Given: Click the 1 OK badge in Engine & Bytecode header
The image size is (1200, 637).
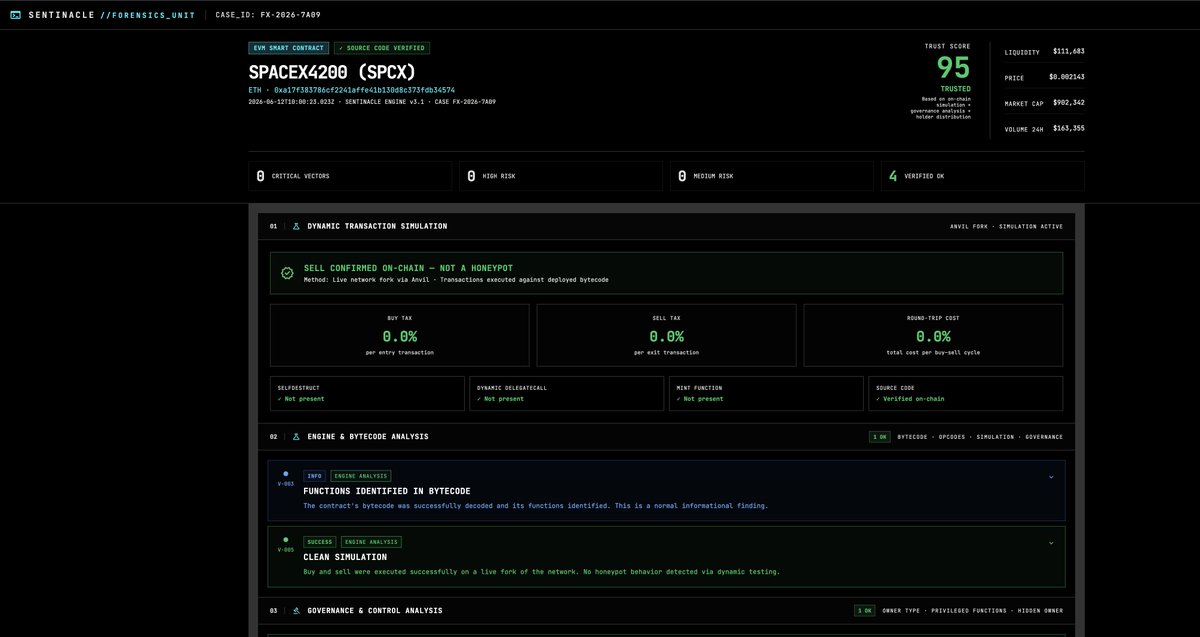Looking at the screenshot, I should pos(880,437).
